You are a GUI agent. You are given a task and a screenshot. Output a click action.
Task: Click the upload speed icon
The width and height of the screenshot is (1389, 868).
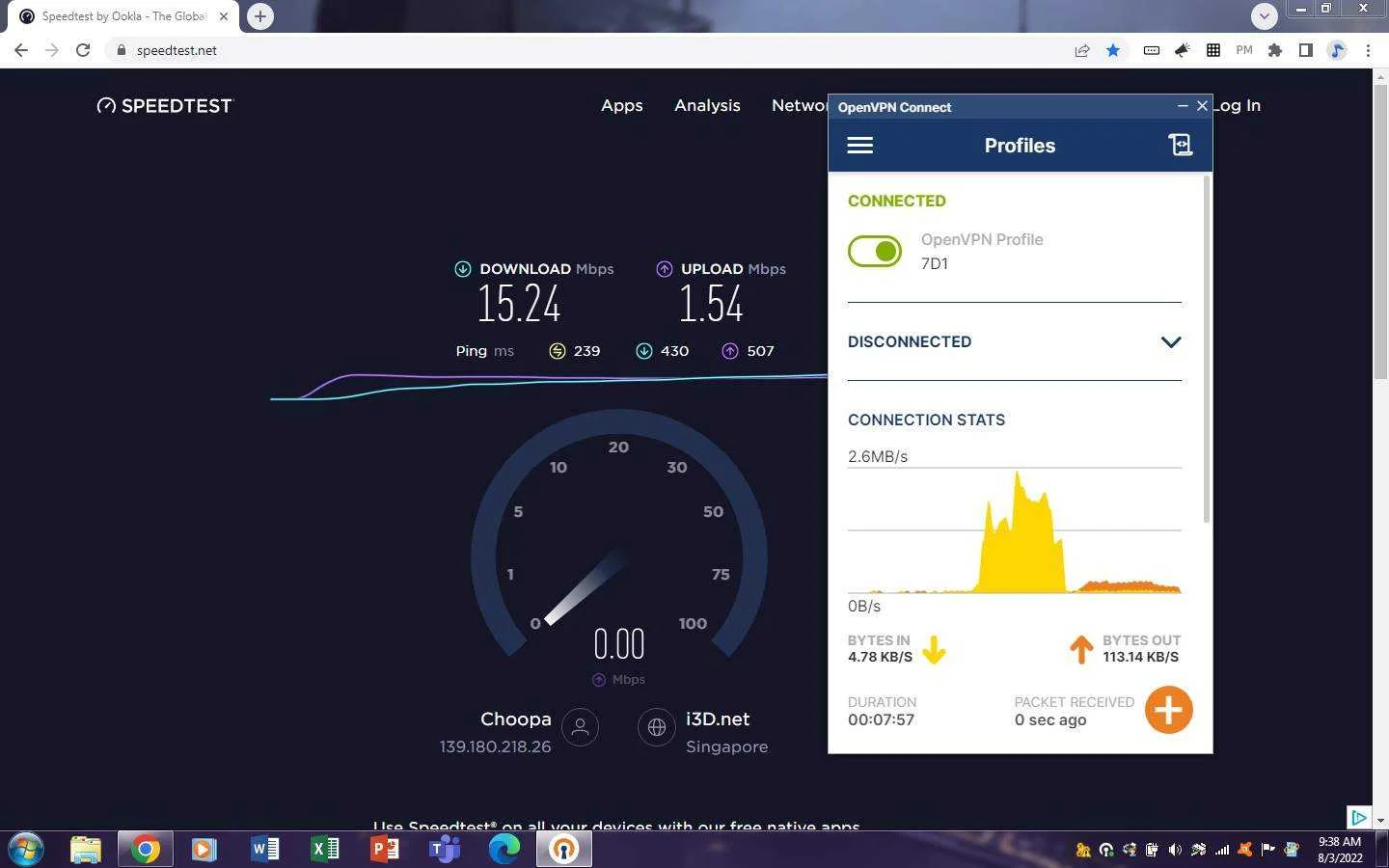tap(665, 269)
